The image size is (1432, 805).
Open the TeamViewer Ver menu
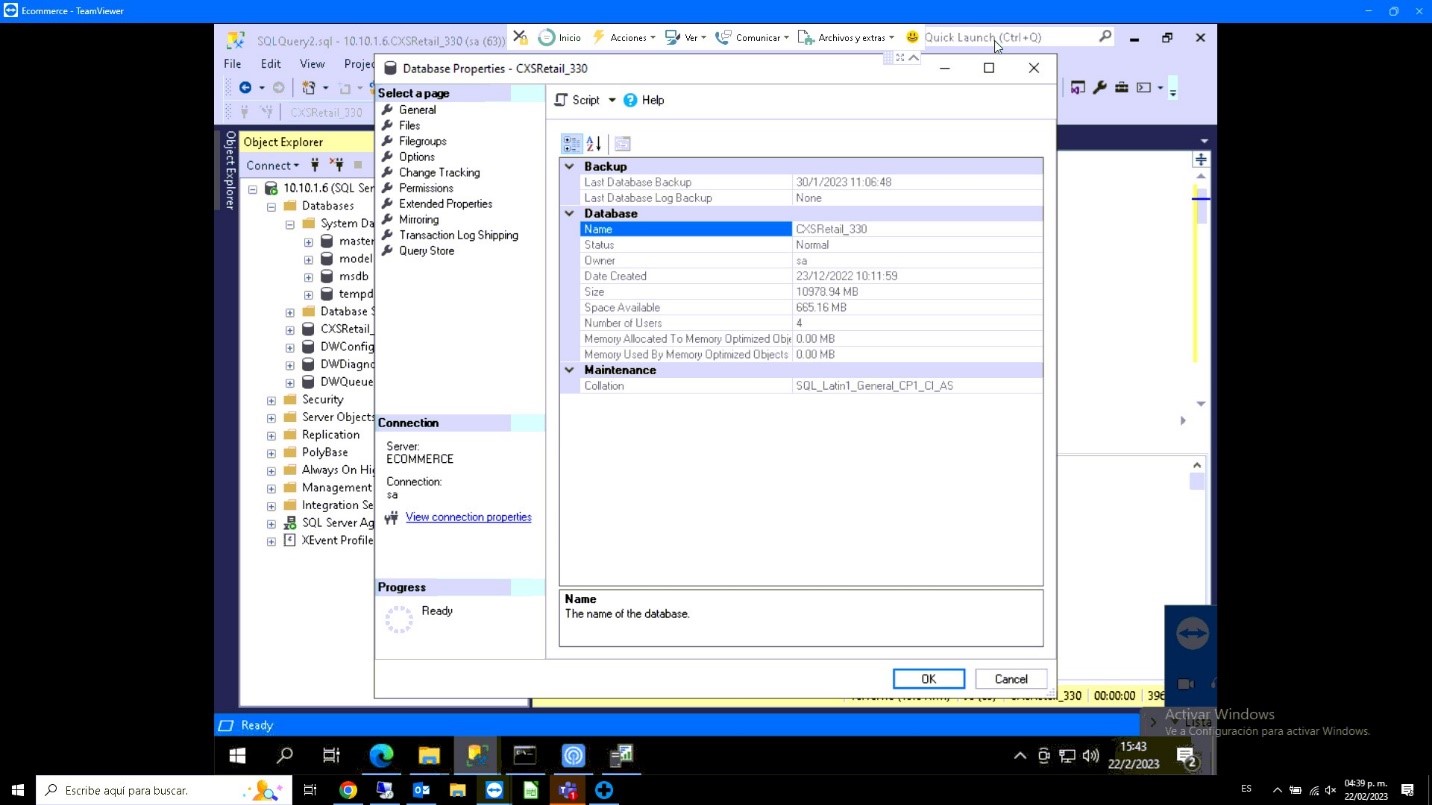686,38
